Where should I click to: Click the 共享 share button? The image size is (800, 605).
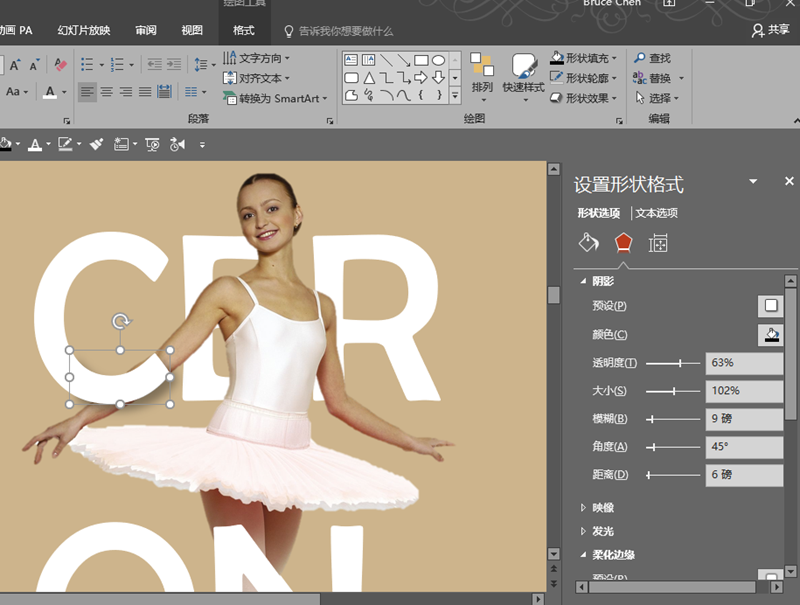770,30
